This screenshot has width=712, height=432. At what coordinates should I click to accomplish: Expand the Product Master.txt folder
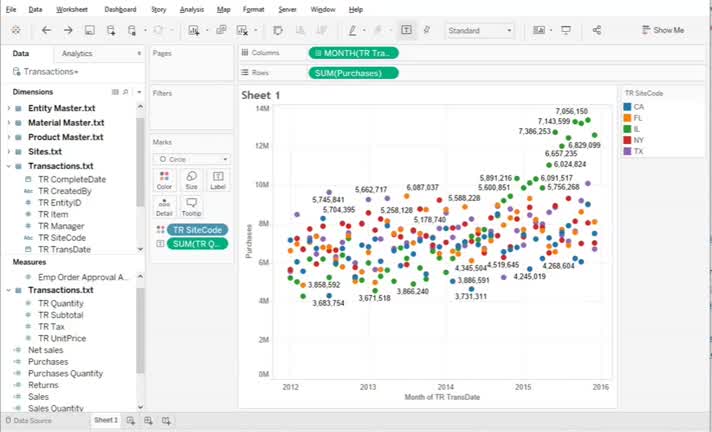[x=8, y=137]
